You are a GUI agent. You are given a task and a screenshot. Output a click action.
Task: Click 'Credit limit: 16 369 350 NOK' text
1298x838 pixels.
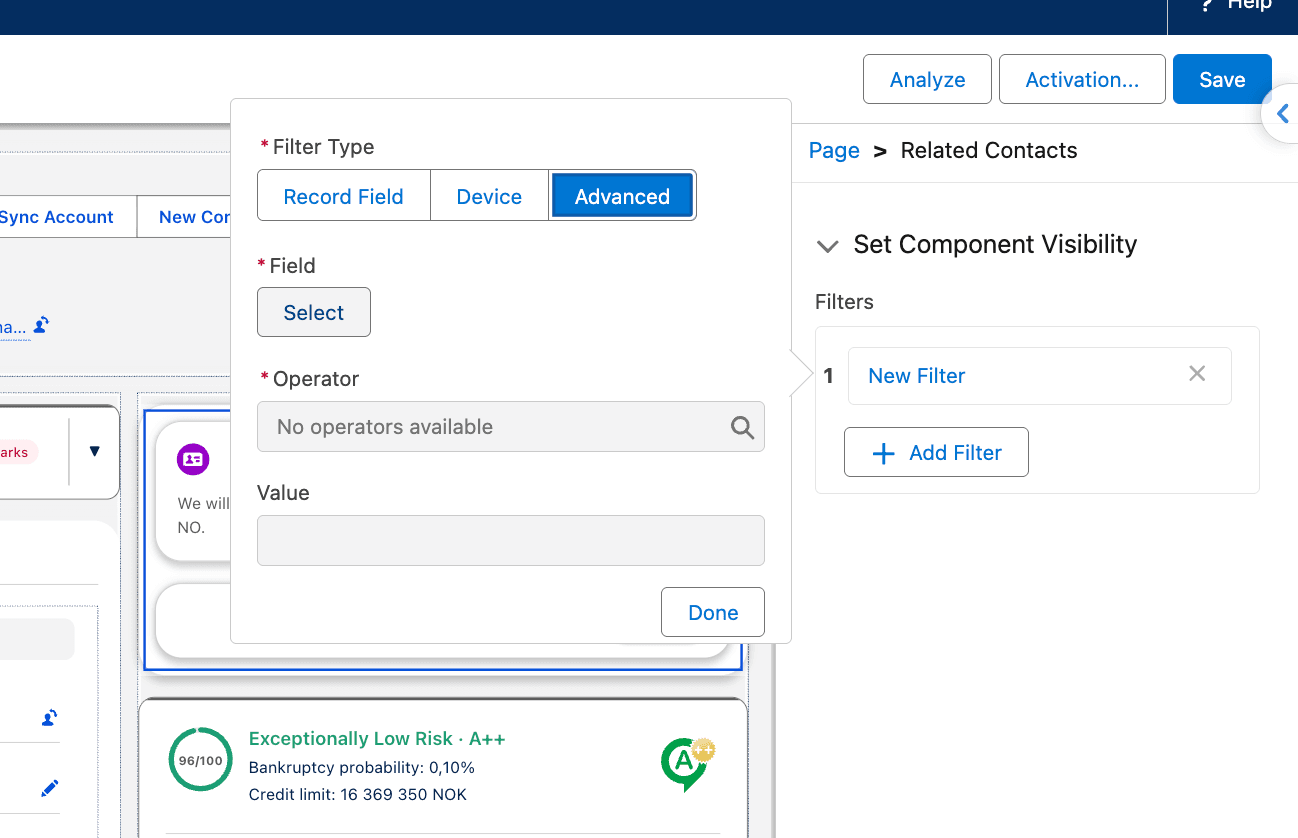(x=358, y=795)
